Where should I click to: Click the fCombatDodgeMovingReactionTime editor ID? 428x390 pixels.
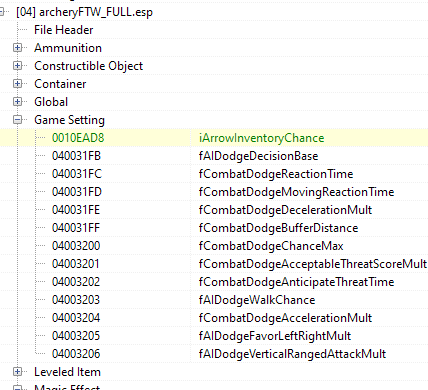[297, 192]
